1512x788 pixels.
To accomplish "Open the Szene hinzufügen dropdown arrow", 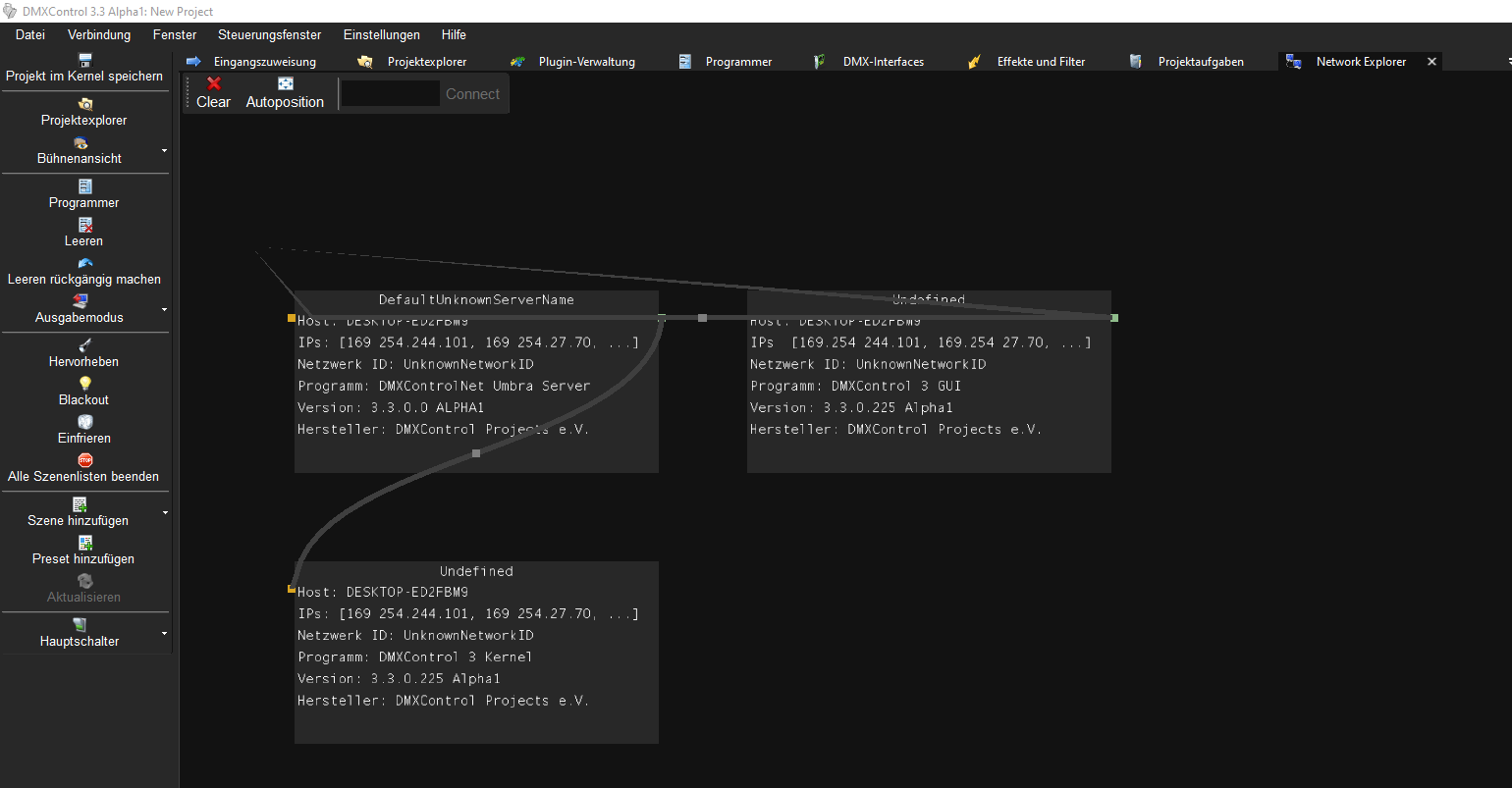I will click(164, 513).
